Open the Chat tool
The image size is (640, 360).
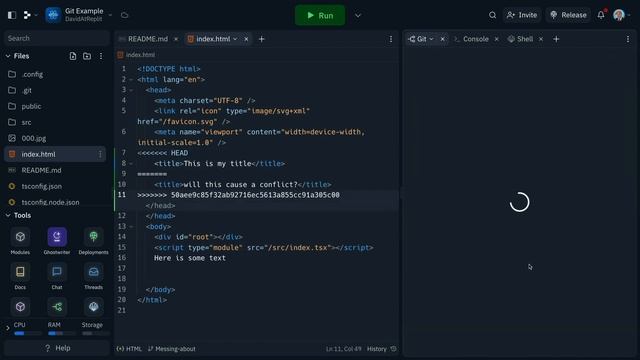pos(57,276)
